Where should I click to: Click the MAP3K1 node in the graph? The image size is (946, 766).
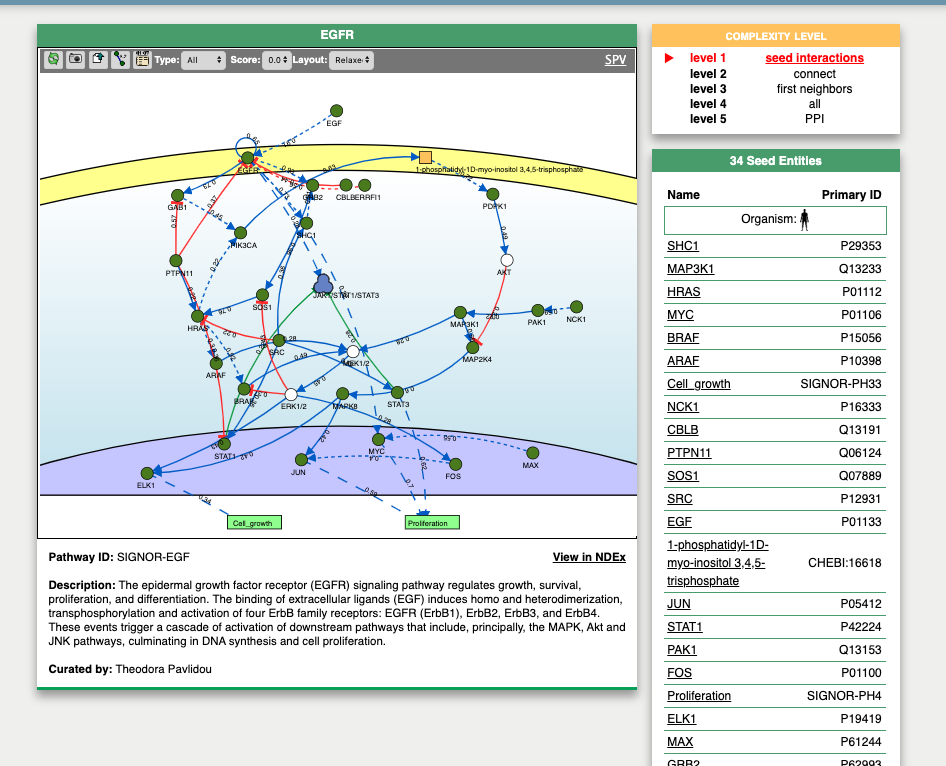460,312
